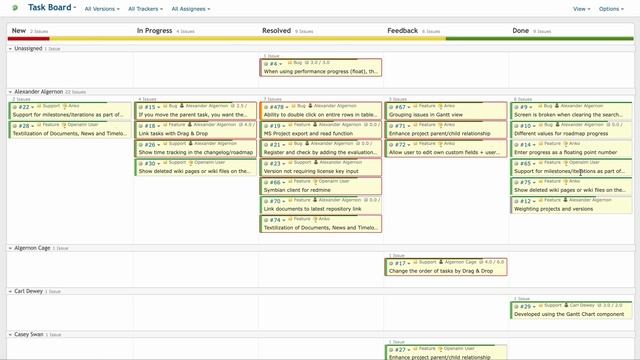The image size is (640, 360).
Task: Select 'Symbian client for redmine' card text
Action: tap(297, 190)
